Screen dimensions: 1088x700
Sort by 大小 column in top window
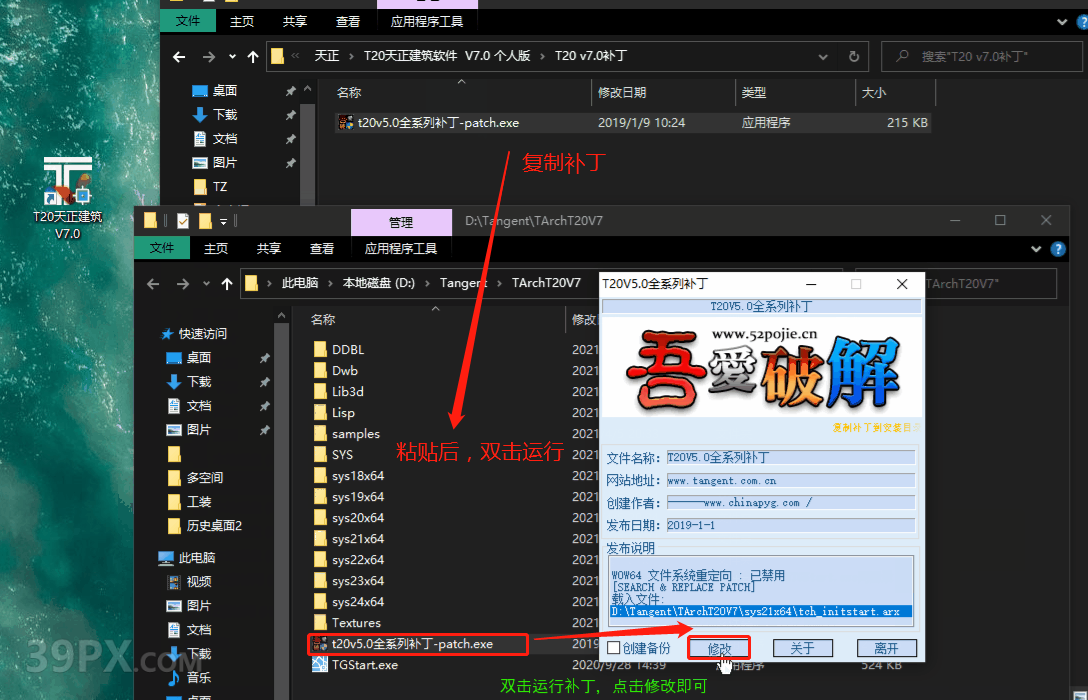[x=874, y=92]
